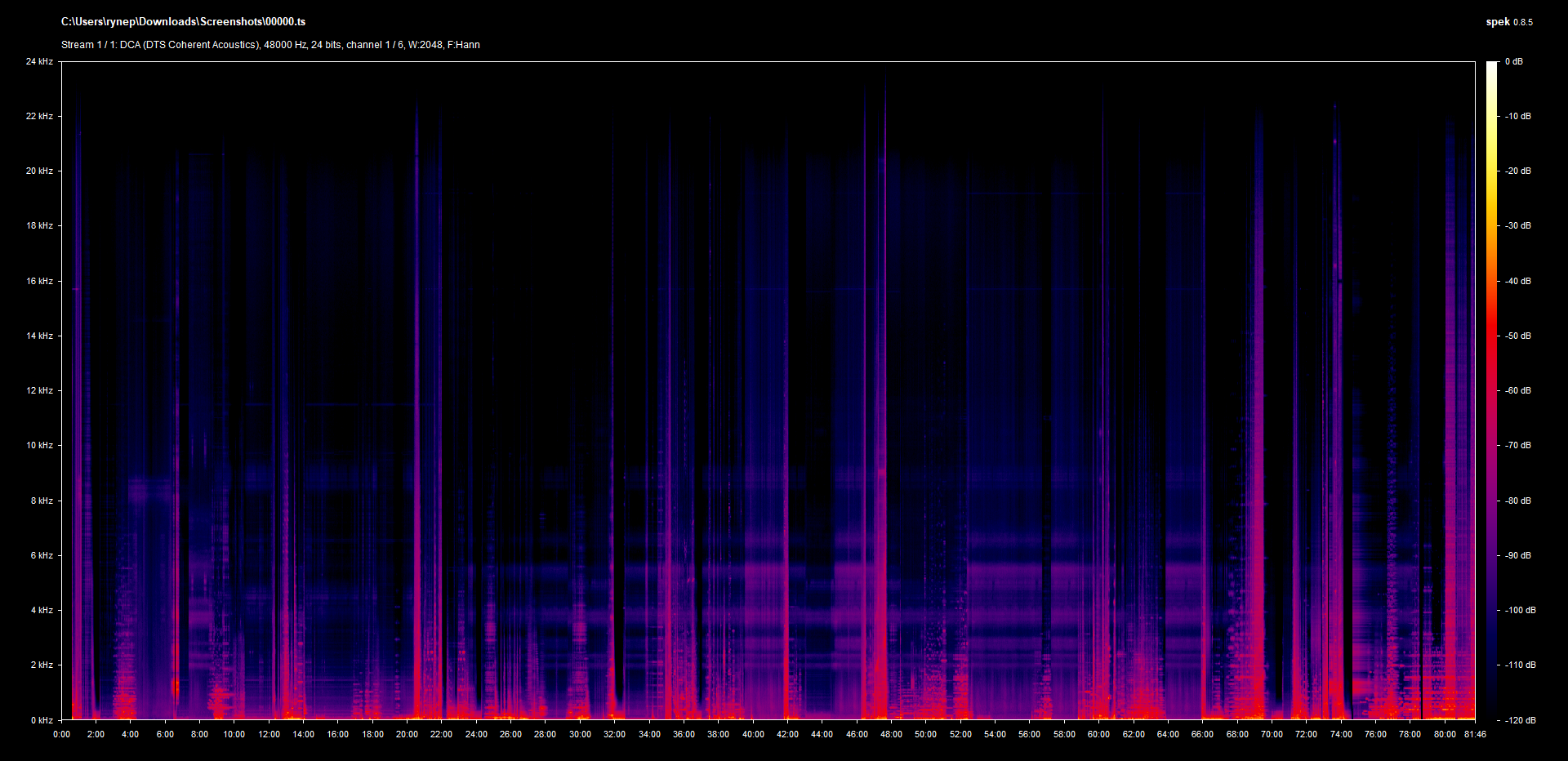Select the 20:00 time axis marker

[407, 734]
